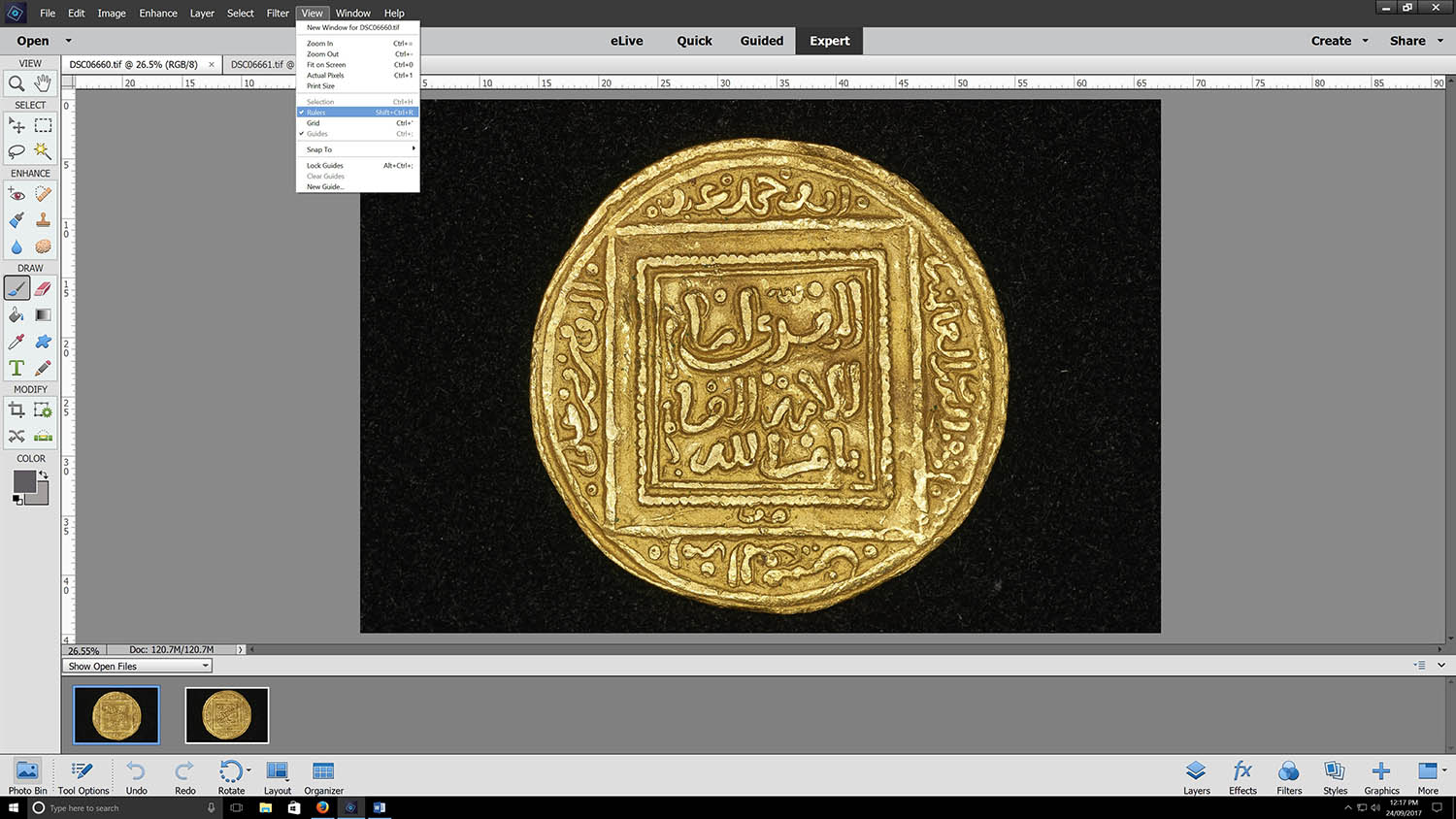Select the Content-Aware Move tool
Viewport: 1456px width, 819px height.
click(17, 436)
